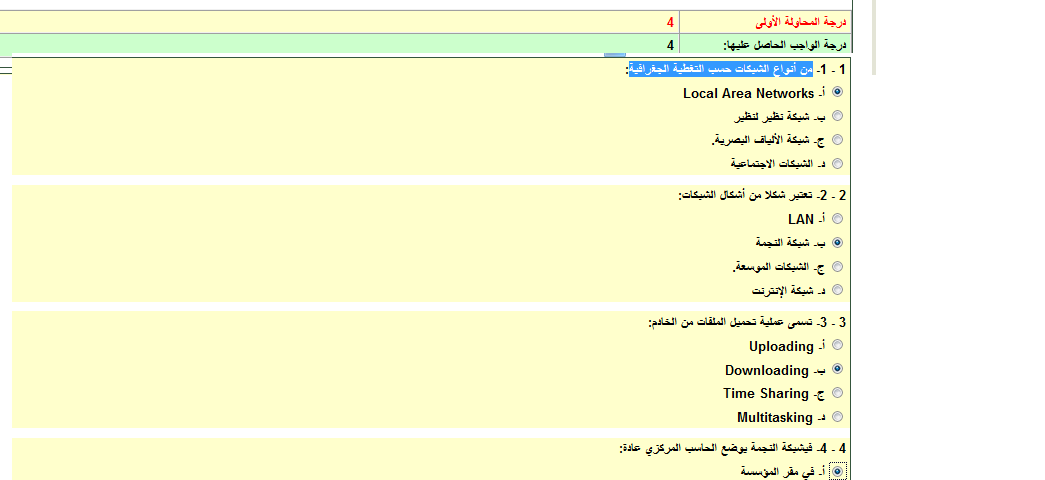
Task: Pick radio option 'شبكة الإنترنت'
Action: click(837, 289)
